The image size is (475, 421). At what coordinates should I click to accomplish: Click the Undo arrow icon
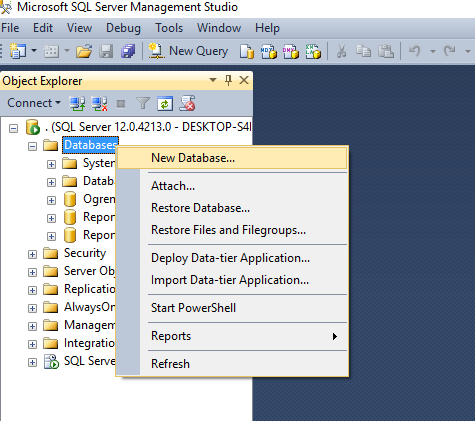415,51
